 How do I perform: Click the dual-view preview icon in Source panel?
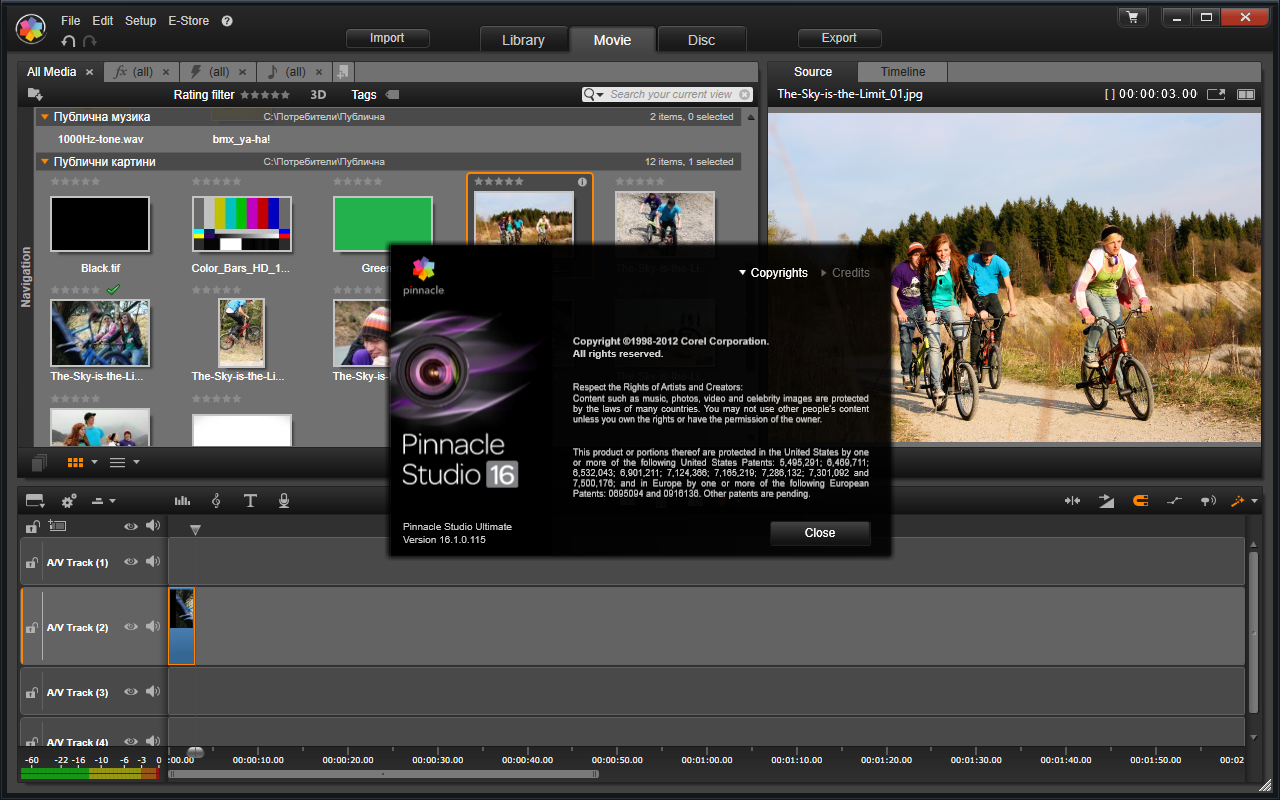(1246, 94)
